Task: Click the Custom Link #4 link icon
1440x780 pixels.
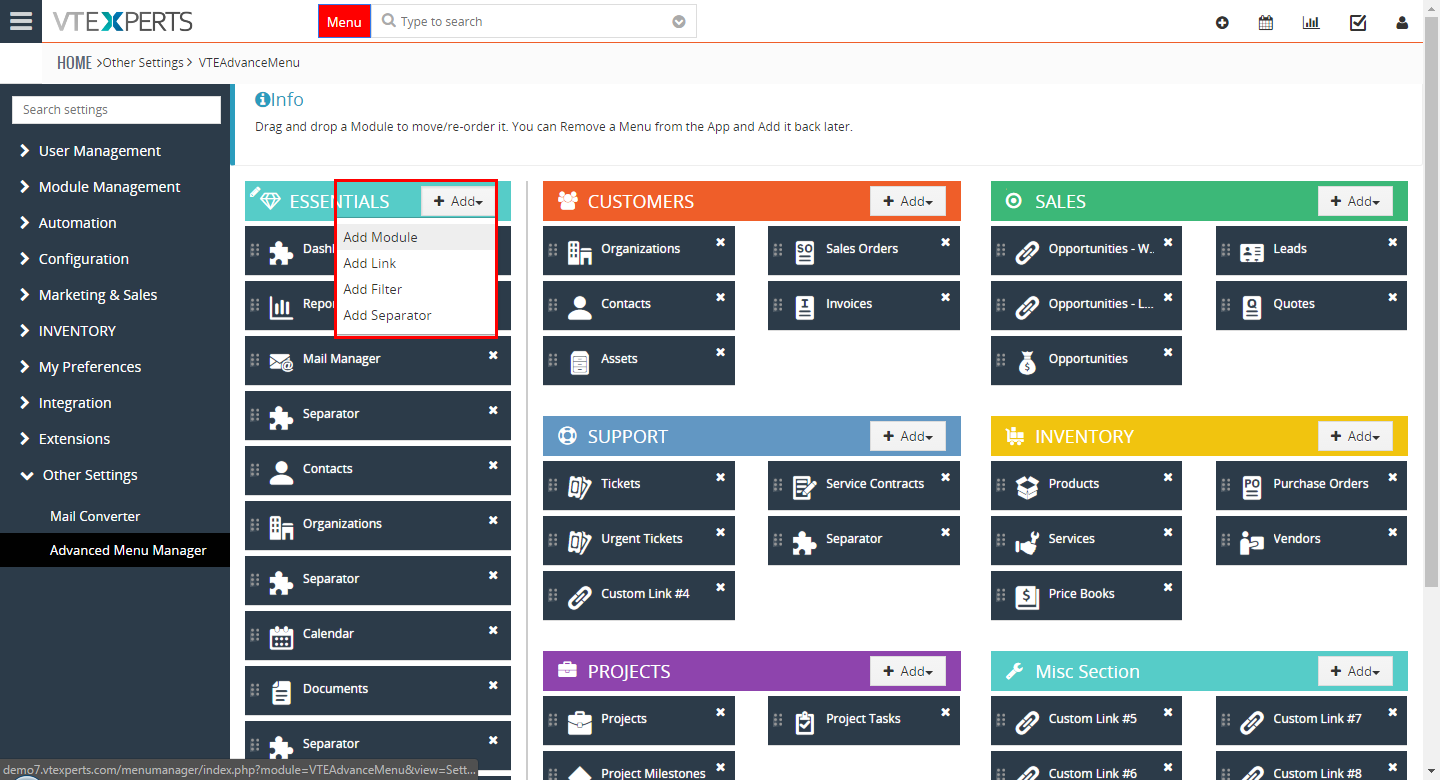Action: coord(580,598)
